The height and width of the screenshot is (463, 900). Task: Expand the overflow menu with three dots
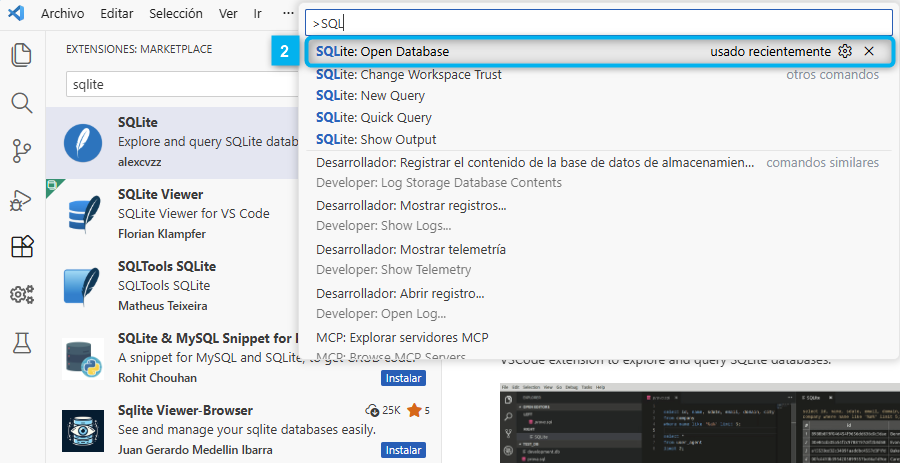(x=288, y=14)
